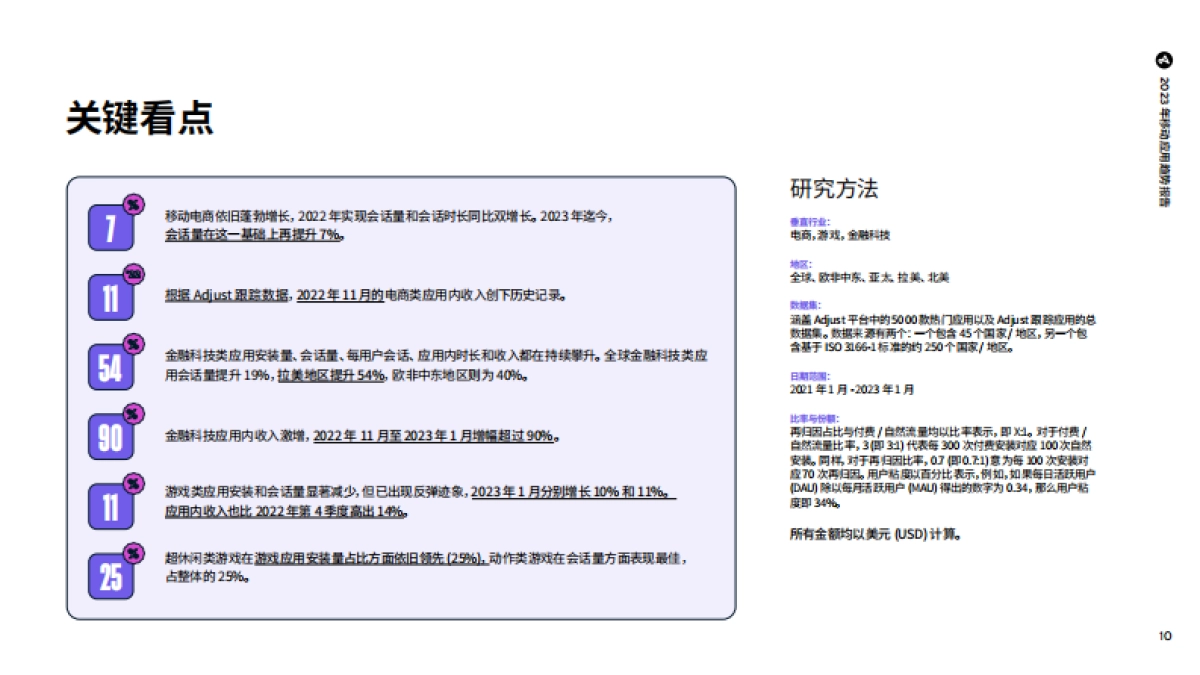
Task: Open the link 根据 Adjust 跟踪数据
Action: coord(224,293)
